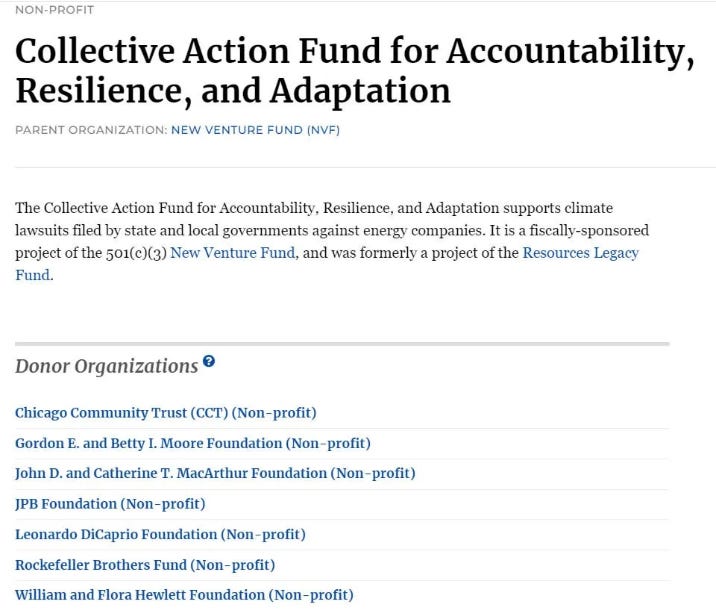Click the PARENT ORGANIZATION label text
716x613 pixels.
click(x=91, y=130)
